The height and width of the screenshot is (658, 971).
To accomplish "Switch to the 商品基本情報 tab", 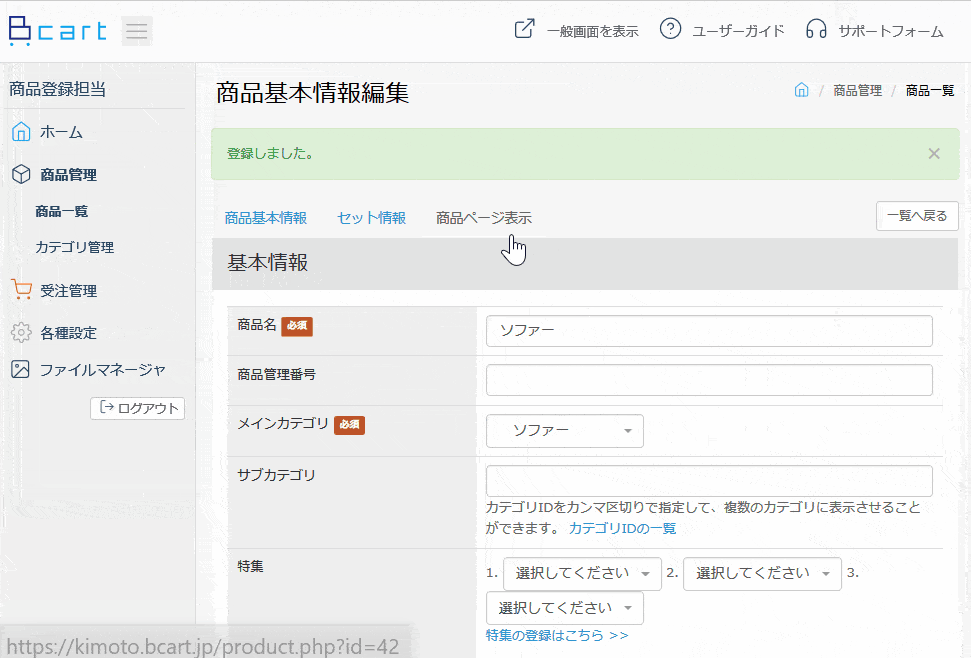I will coord(266,218).
